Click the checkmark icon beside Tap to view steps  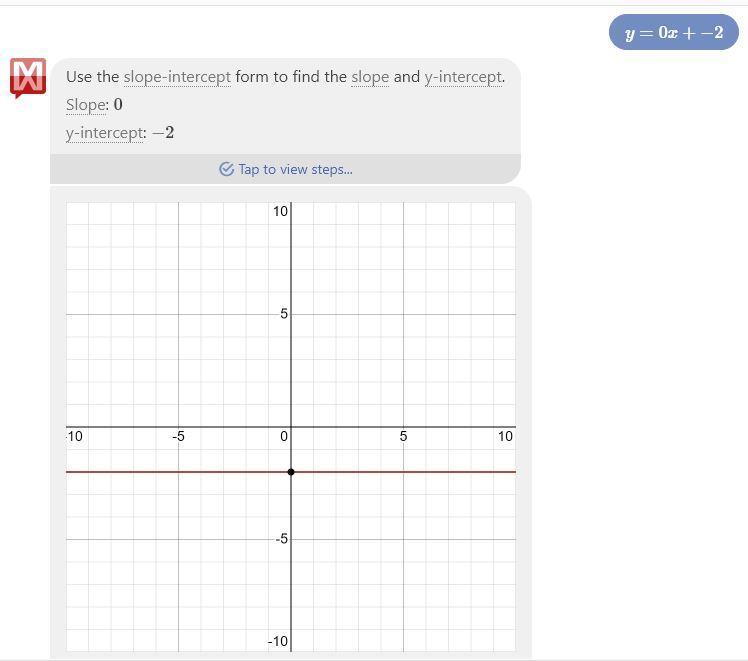(226, 170)
